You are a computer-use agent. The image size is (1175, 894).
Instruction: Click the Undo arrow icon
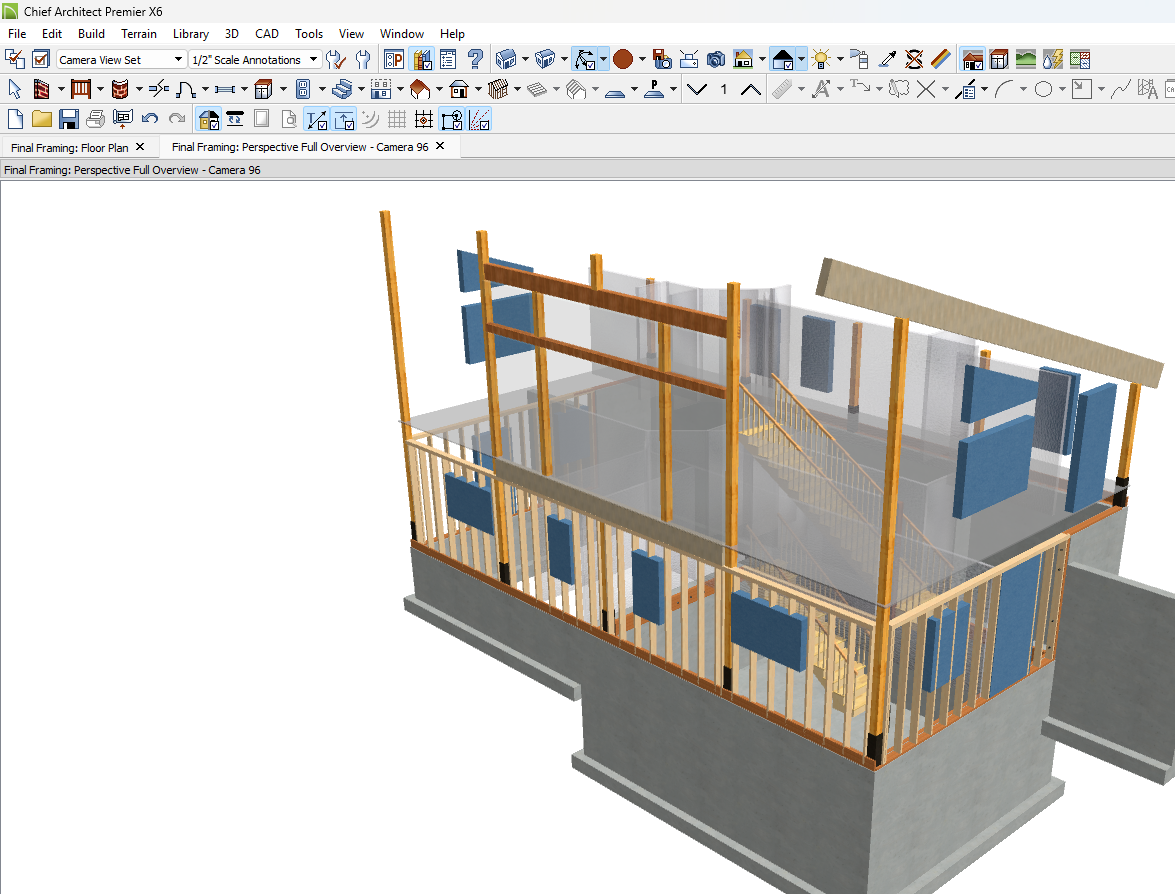pos(150,120)
